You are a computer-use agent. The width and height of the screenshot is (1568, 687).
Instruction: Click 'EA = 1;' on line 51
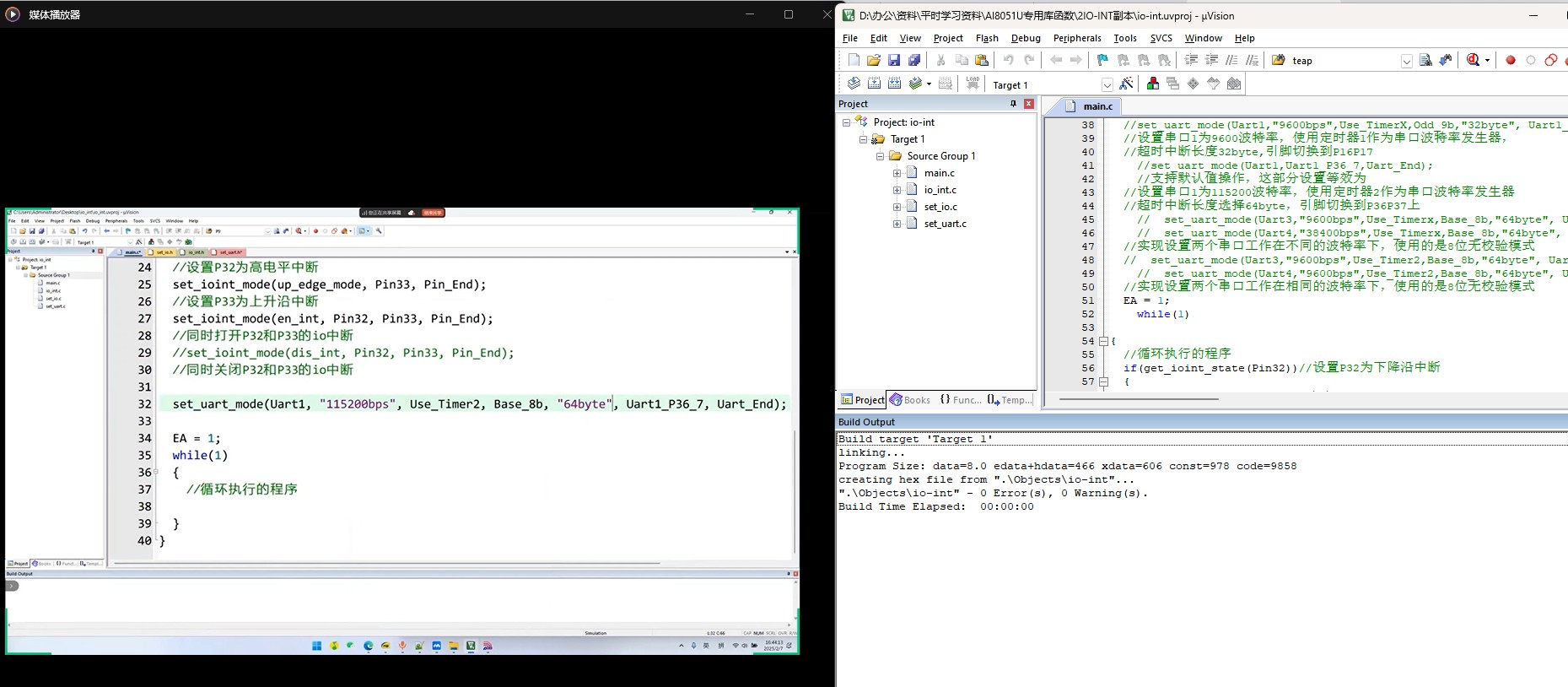1146,300
